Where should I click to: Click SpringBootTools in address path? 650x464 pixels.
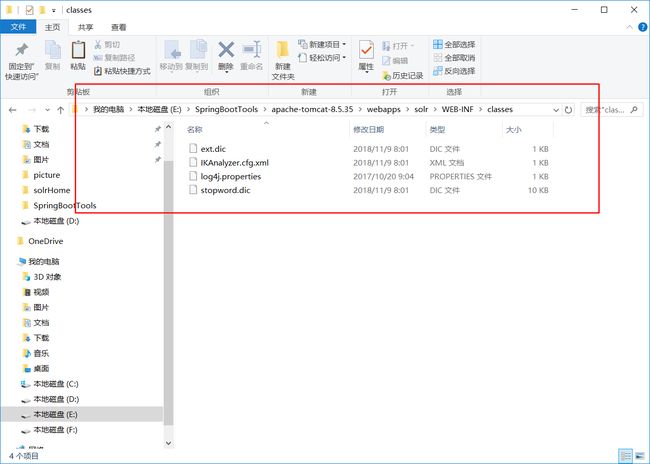point(226,109)
